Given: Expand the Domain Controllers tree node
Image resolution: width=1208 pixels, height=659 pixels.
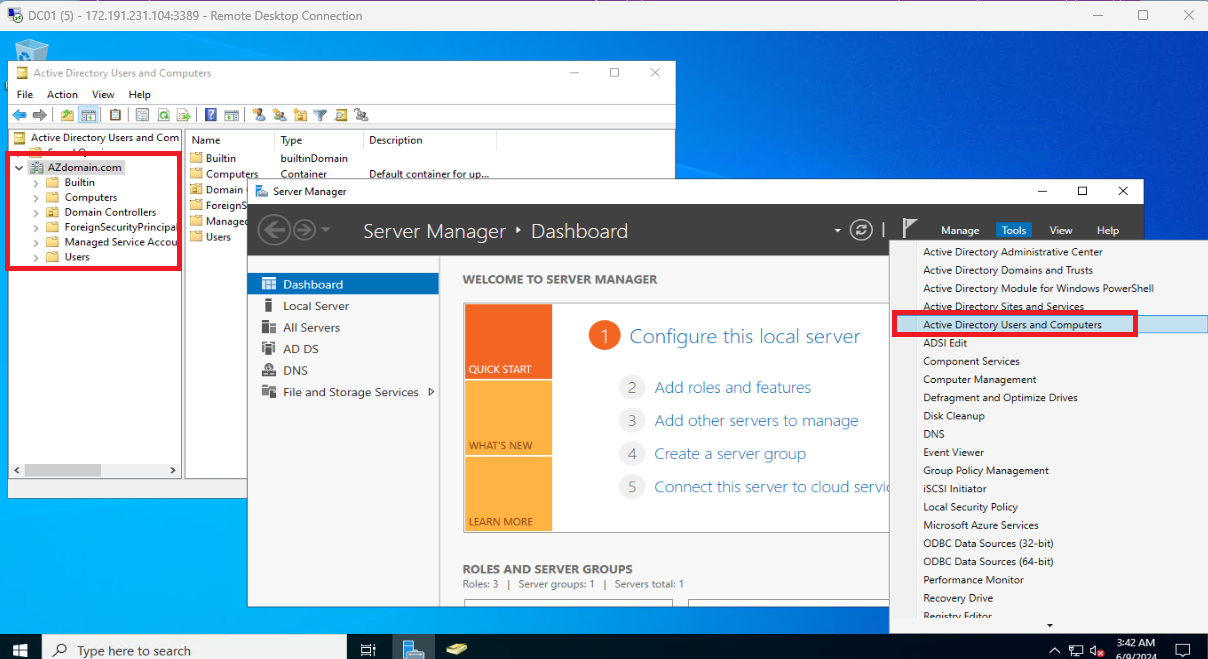Looking at the screenshot, I should pos(37,213).
